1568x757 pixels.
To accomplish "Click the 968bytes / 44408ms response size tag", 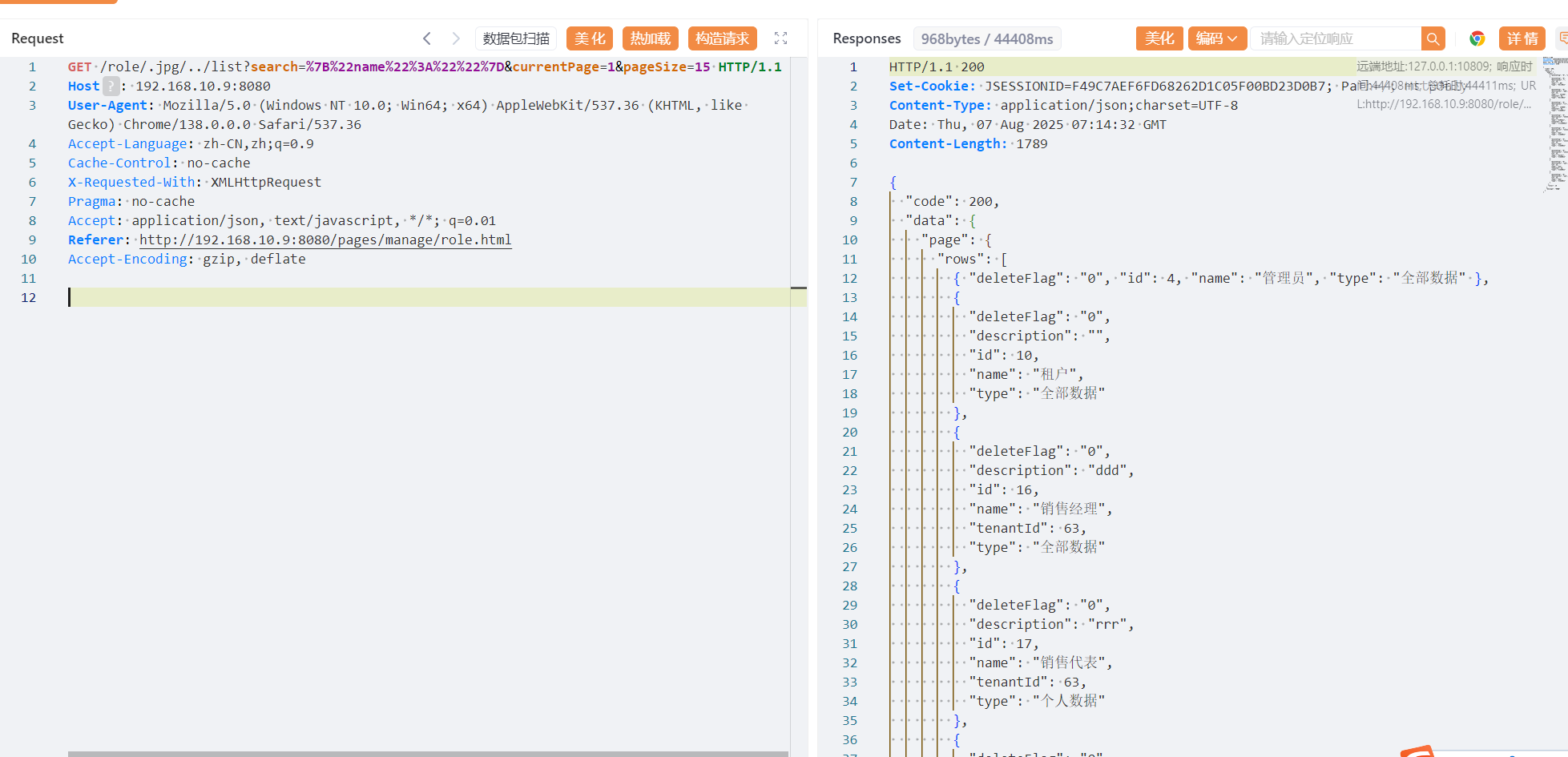I will click(986, 38).
